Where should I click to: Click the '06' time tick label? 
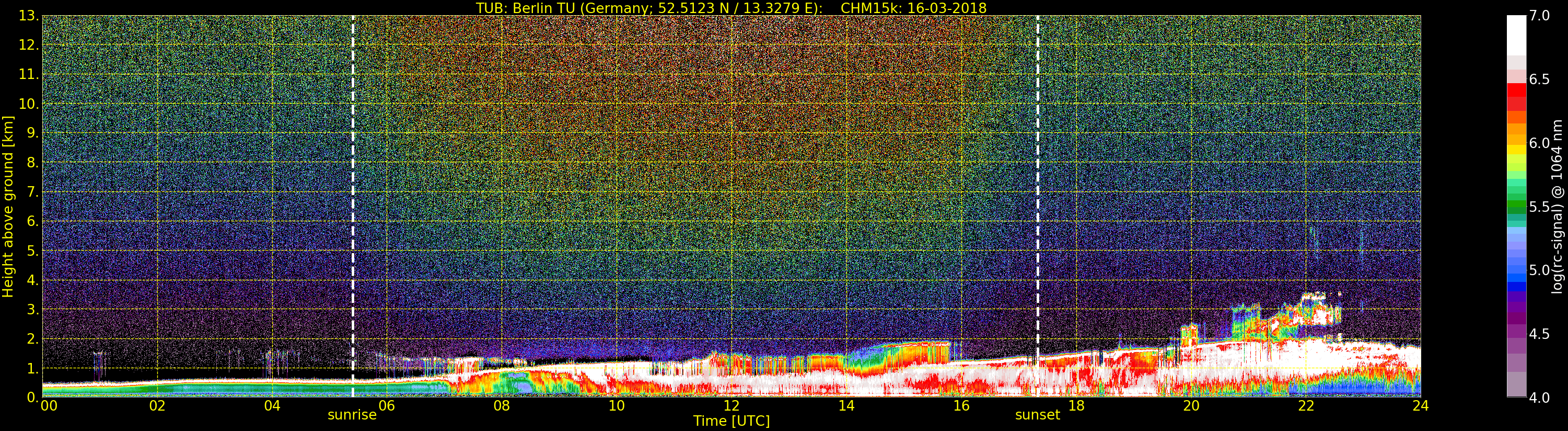tap(387, 405)
